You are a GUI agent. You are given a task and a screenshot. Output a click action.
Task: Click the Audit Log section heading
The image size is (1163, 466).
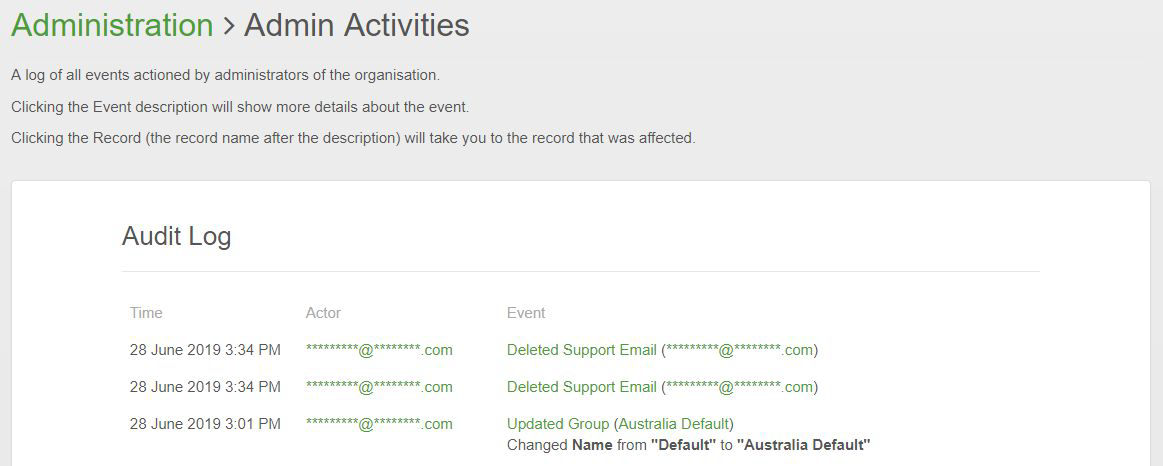(x=176, y=236)
